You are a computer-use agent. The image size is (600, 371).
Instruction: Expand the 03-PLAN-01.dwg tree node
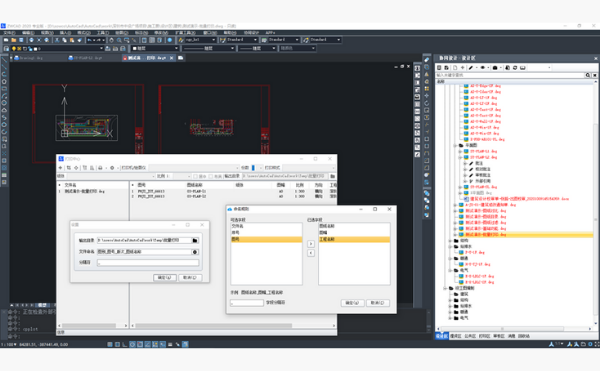tap(460, 151)
